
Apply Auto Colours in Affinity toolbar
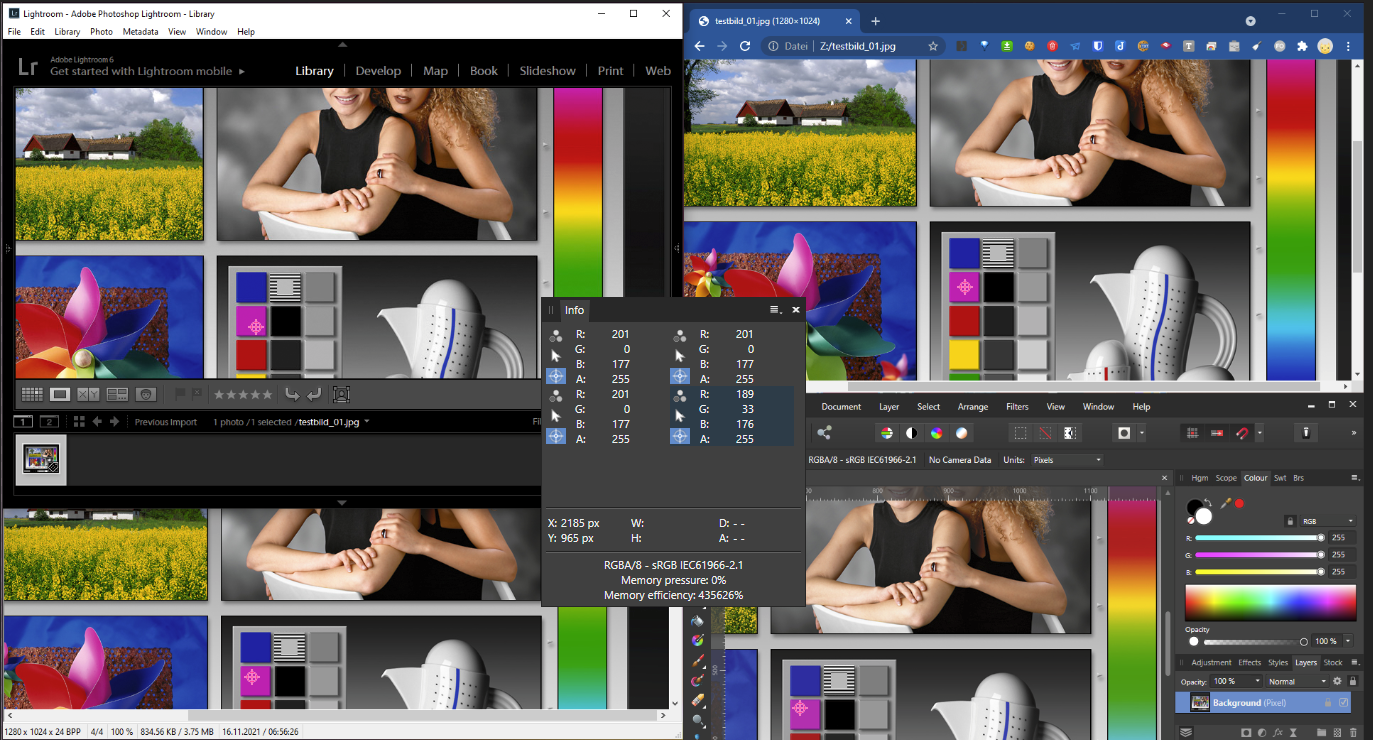(x=937, y=433)
